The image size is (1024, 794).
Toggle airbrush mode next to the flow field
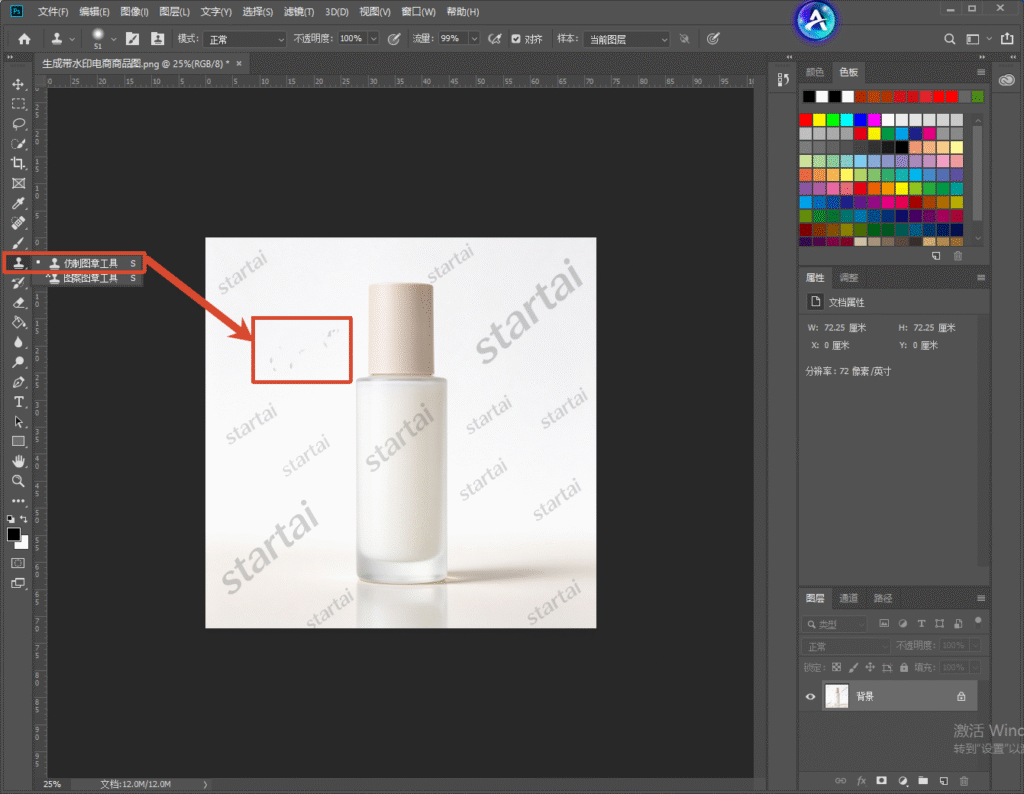pos(494,39)
